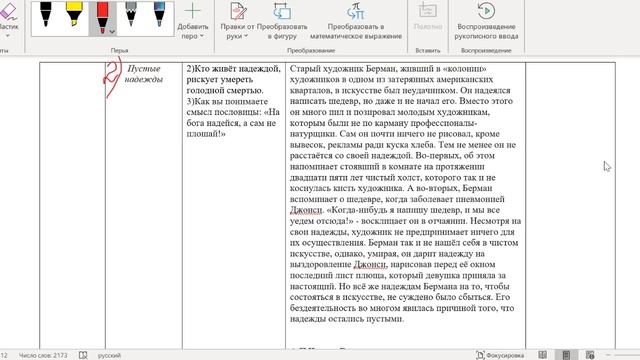Viewport: 640px width, 360px height.
Task: Click the русский language indicator
Action: coord(109,356)
